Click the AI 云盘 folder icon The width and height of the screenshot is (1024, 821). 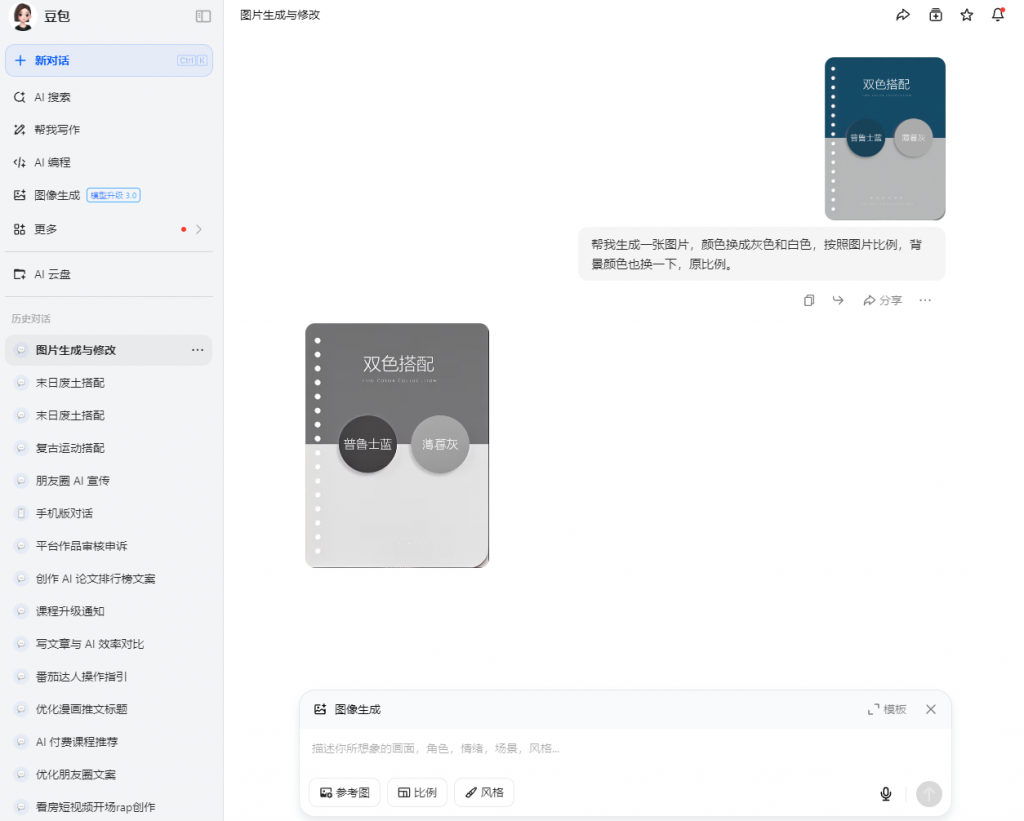click(20, 274)
